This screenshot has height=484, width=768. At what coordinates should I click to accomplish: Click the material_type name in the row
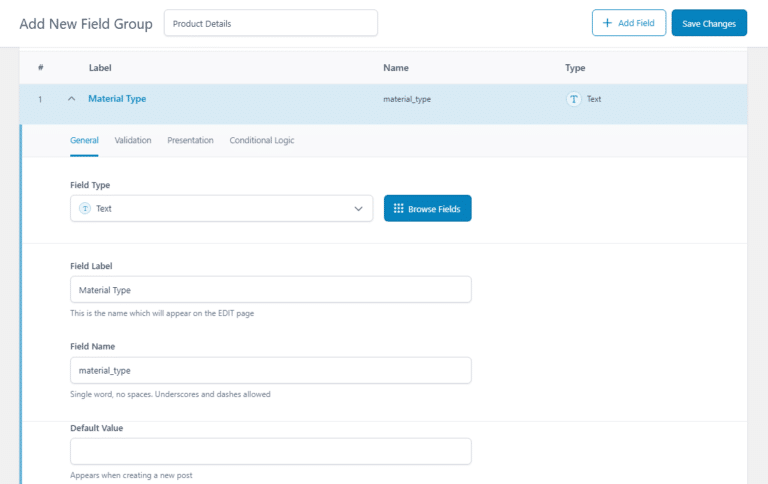[407, 100]
